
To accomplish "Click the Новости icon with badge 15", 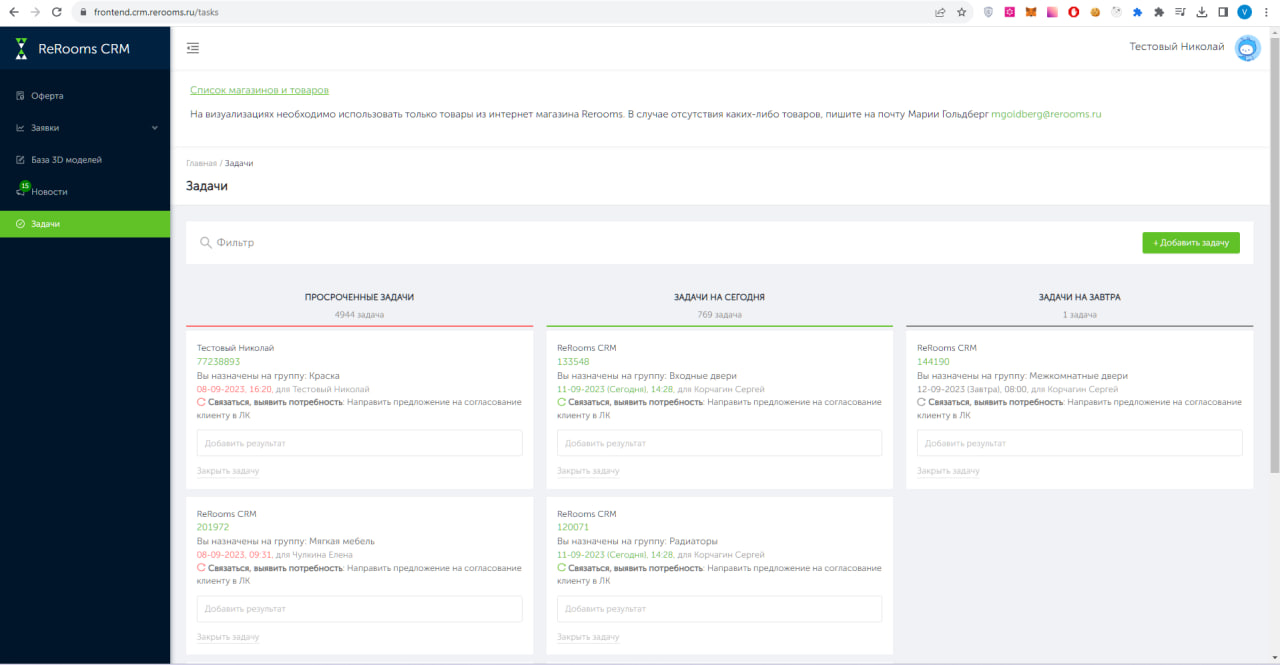I will (22, 189).
